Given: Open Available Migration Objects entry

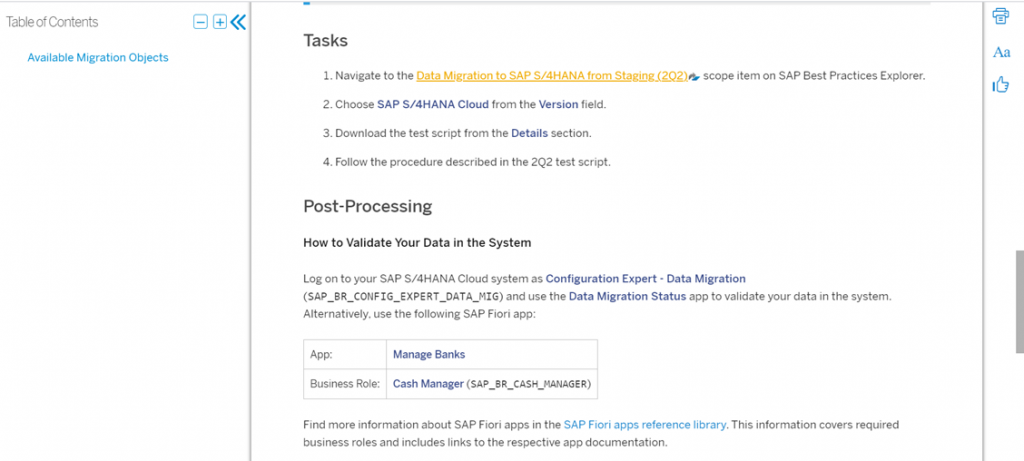Looking at the screenshot, I should tap(98, 57).
